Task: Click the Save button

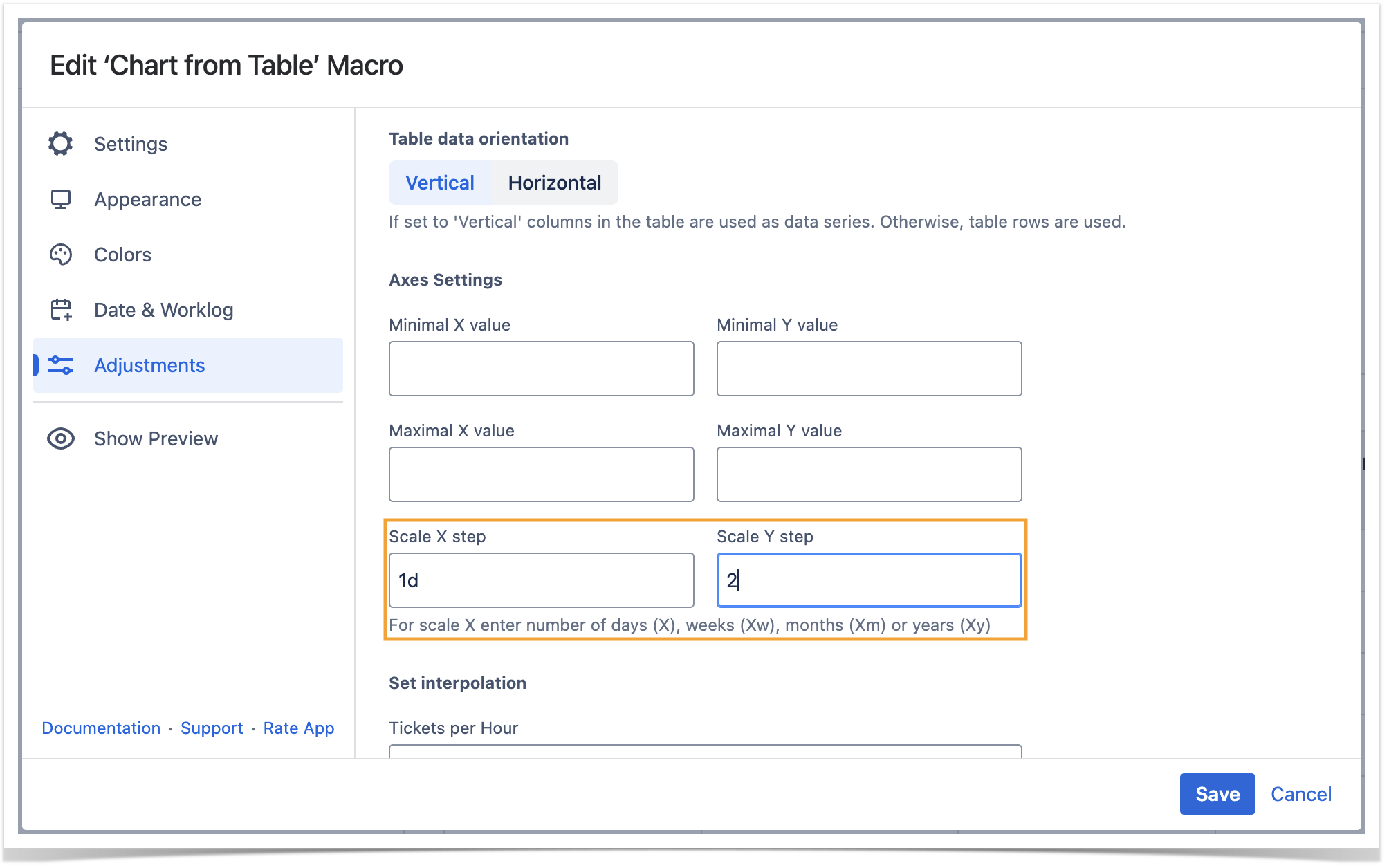Action: pos(1217,794)
